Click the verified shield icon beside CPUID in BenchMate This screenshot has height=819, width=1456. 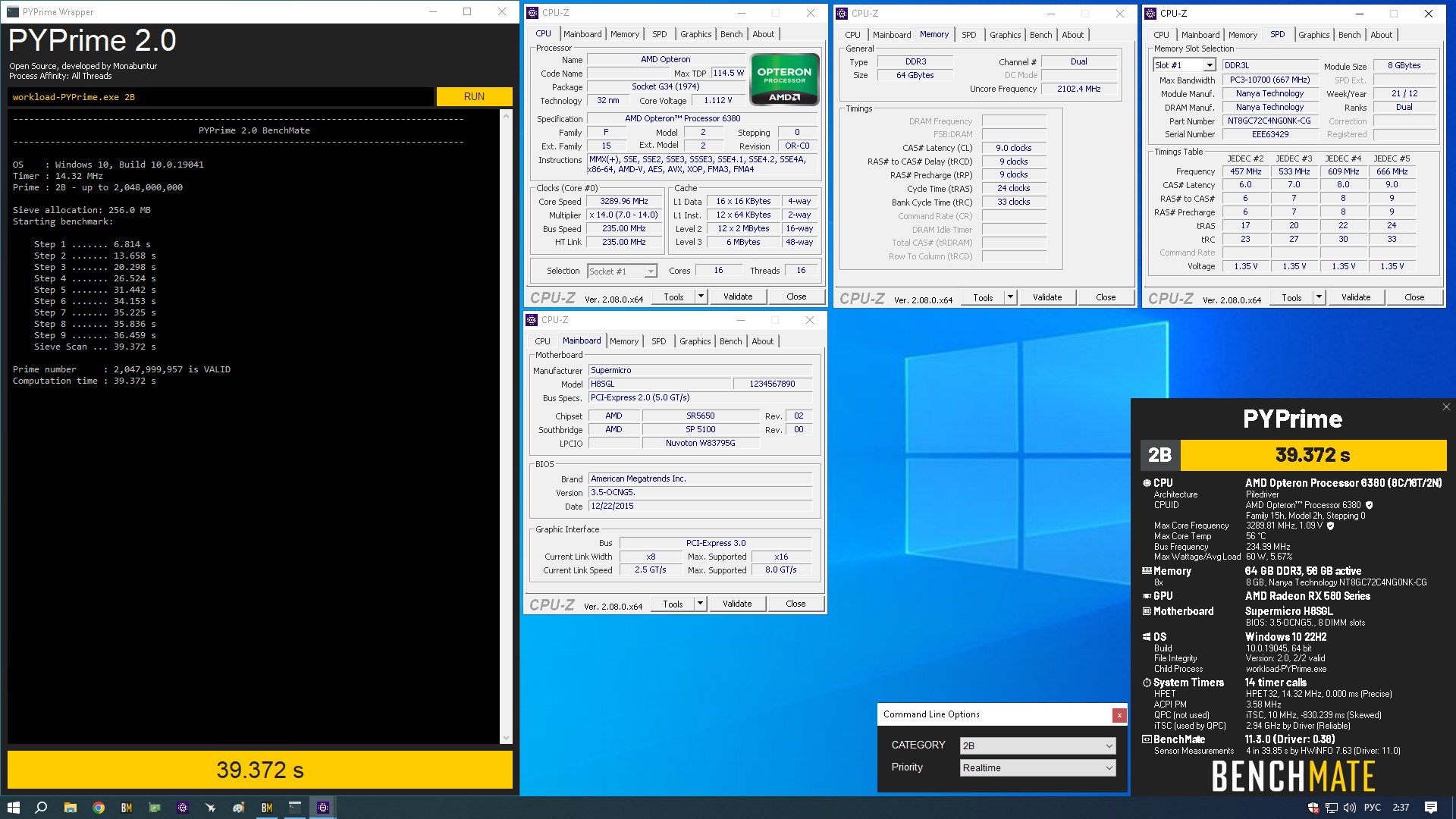point(1369,505)
